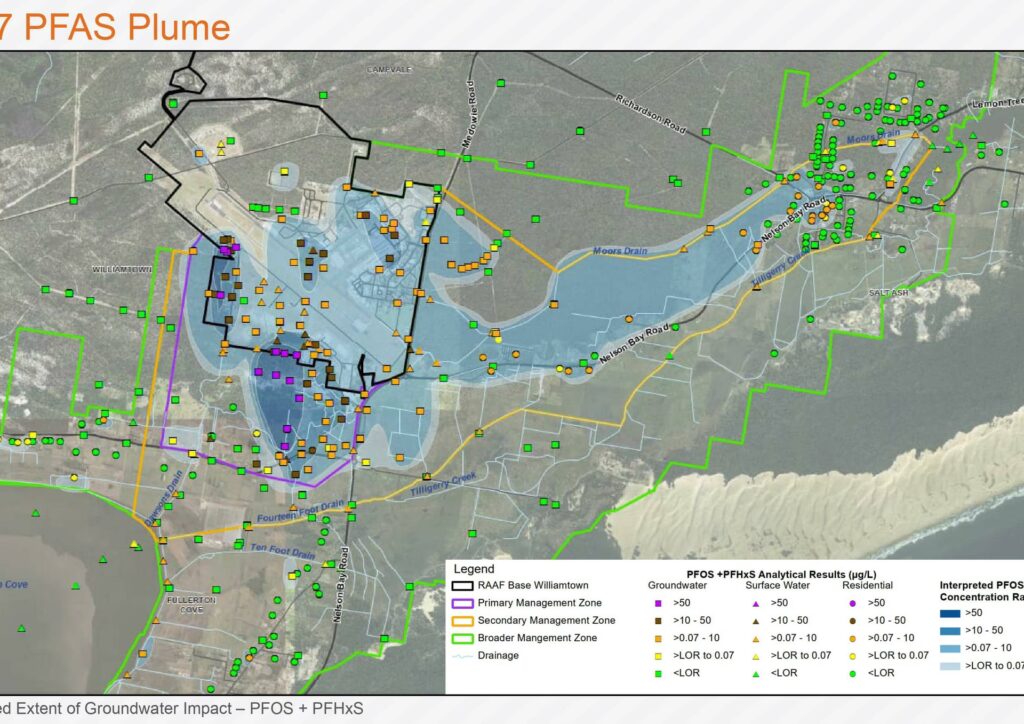
Task: Click the yellow Residential >LOR to 0.07 circle
Action: 852,655
